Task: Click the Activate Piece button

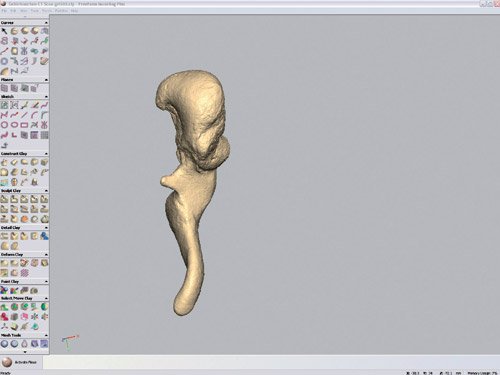Action: pyautogui.click(x=21, y=362)
